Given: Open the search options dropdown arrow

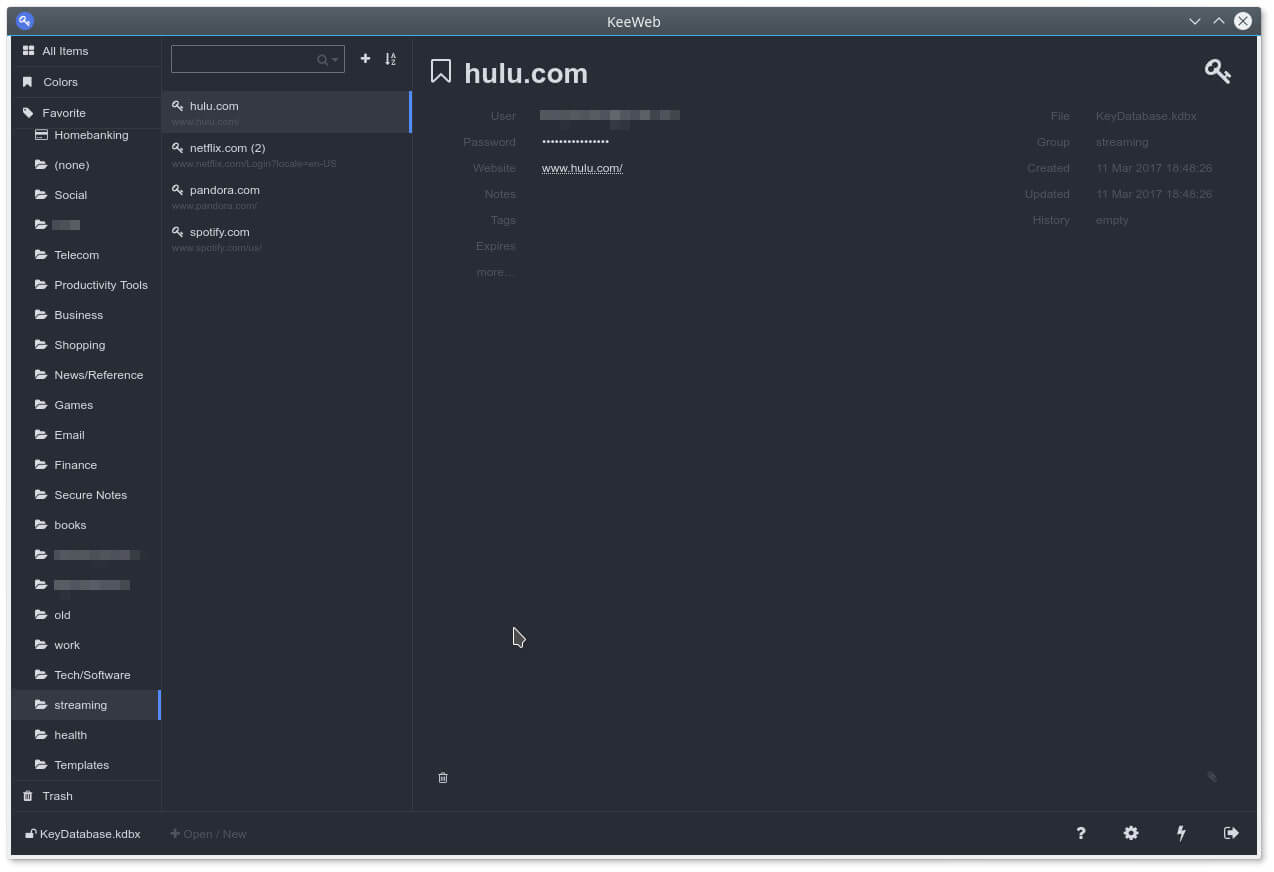Looking at the screenshot, I should tap(335, 60).
